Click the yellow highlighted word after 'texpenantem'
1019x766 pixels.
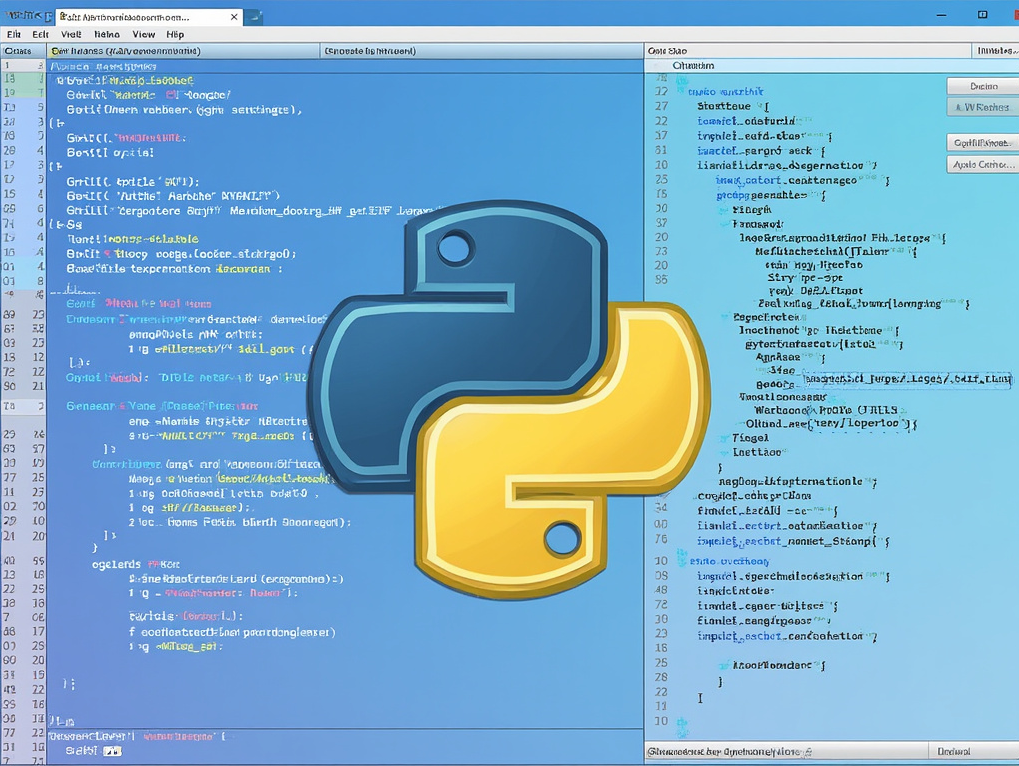pyautogui.click(x=243, y=269)
